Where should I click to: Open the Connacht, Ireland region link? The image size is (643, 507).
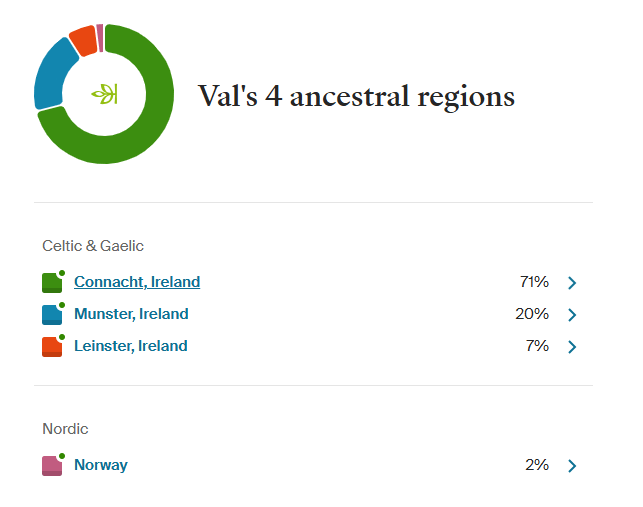pyautogui.click(x=137, y=282)
